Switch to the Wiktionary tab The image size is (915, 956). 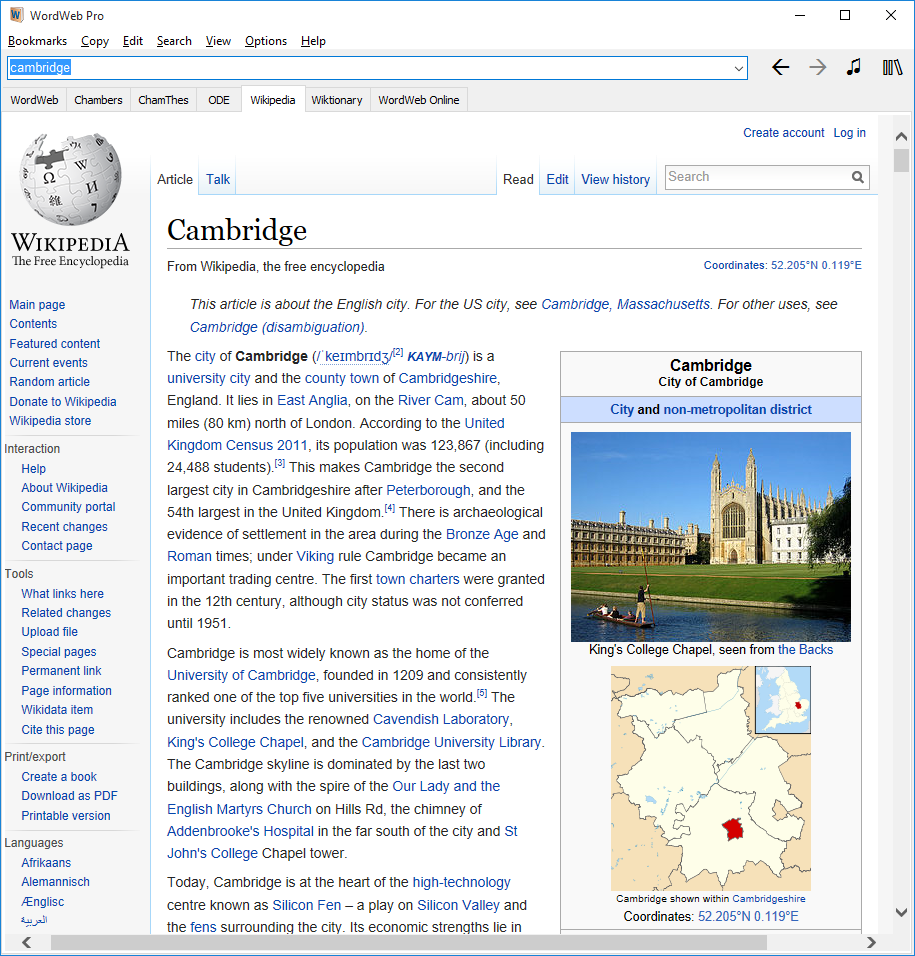[x=336, y=100]
